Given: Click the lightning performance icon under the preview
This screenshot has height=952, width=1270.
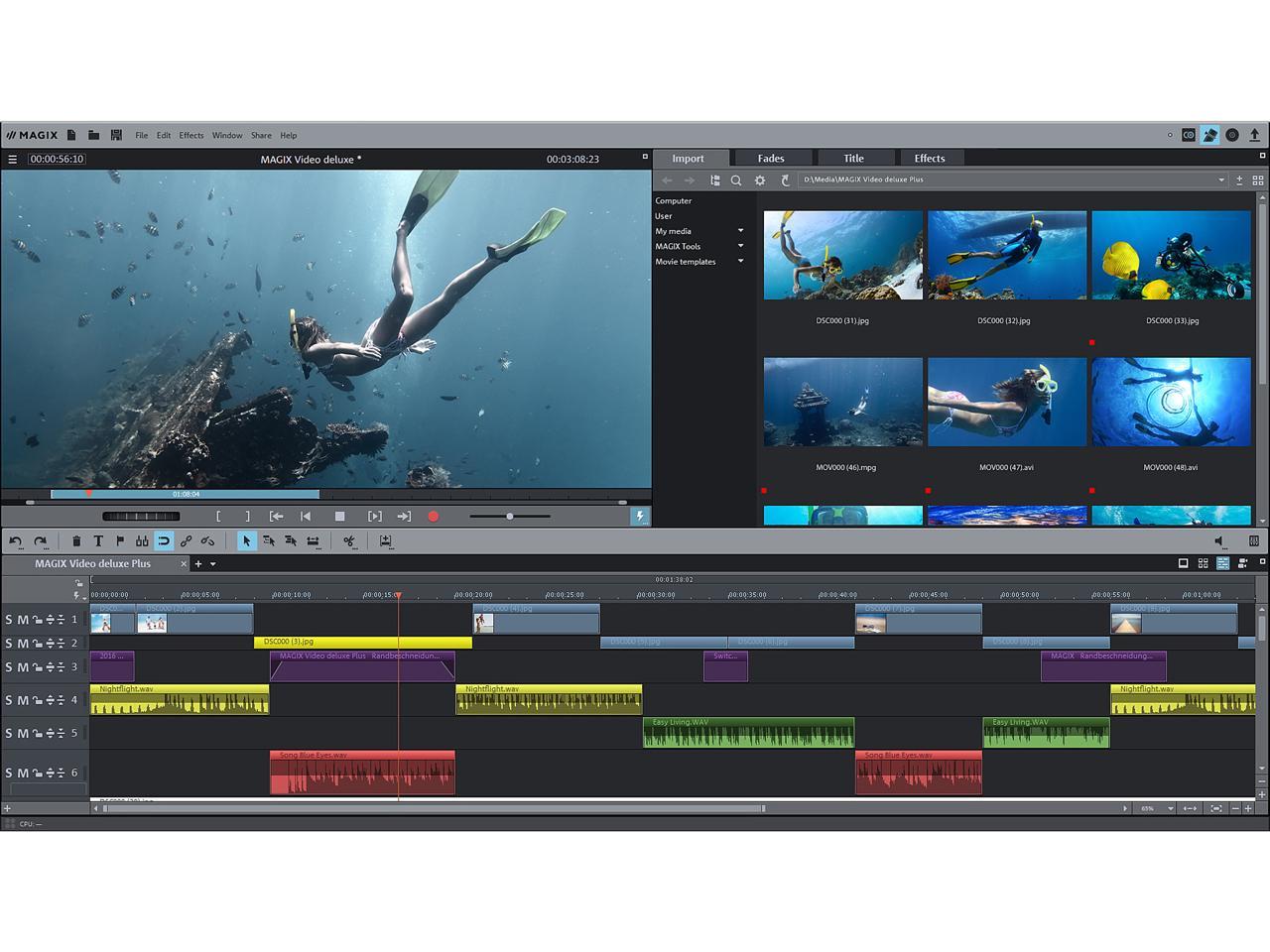Looking at the screenshot, I should (x=640, y=516).
